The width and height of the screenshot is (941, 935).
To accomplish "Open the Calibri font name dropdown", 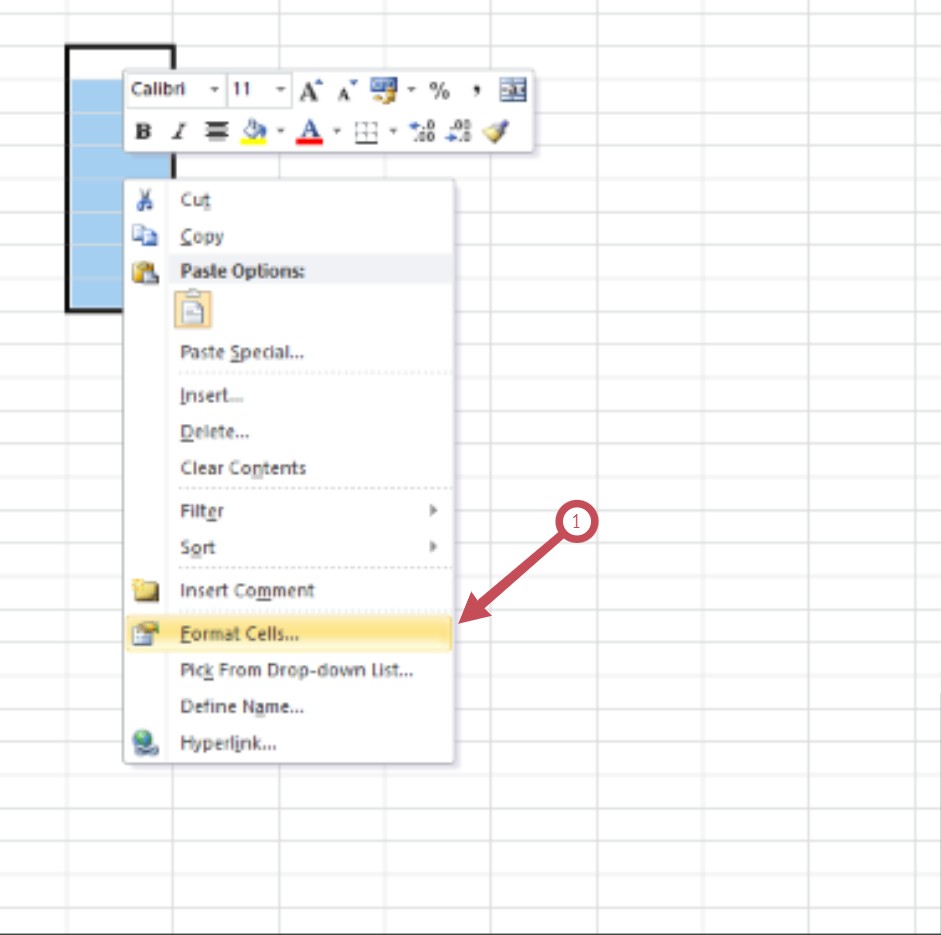I will click(x=214, y=91).
